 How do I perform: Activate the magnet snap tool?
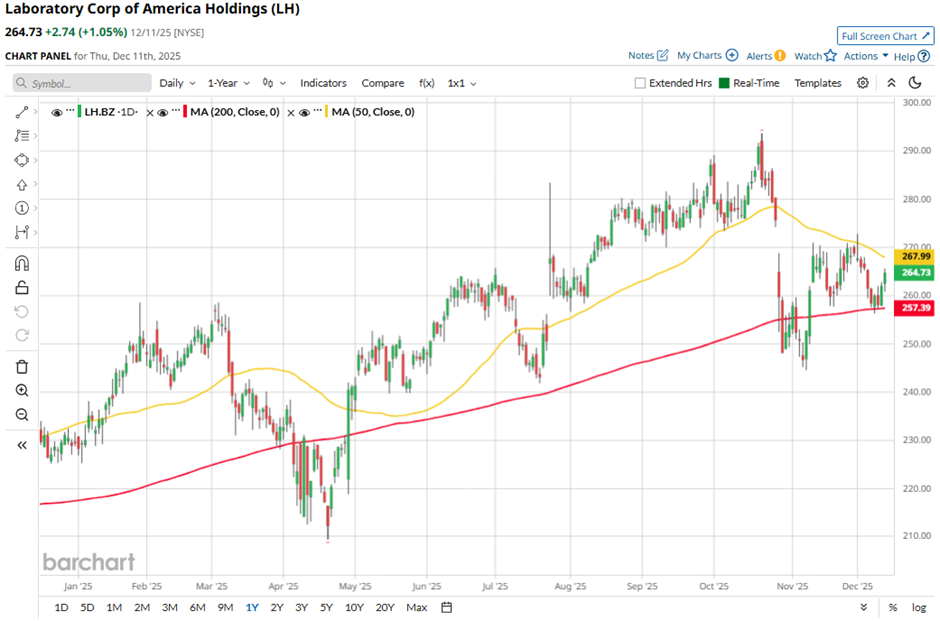pyautogui.click(x=22, y=263)
